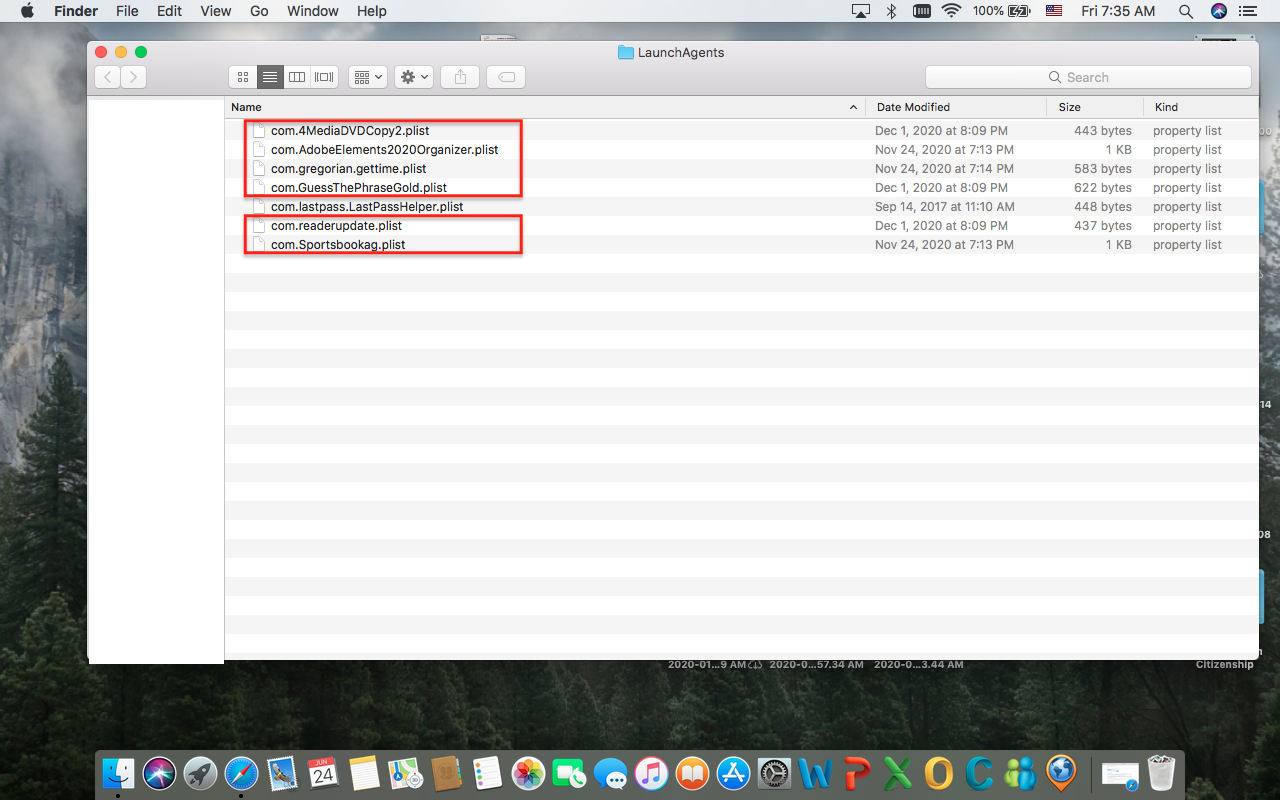Switch to gallery view in toolbar
The height and width of the screenshot is (800, 1280).
click(325, 77)
